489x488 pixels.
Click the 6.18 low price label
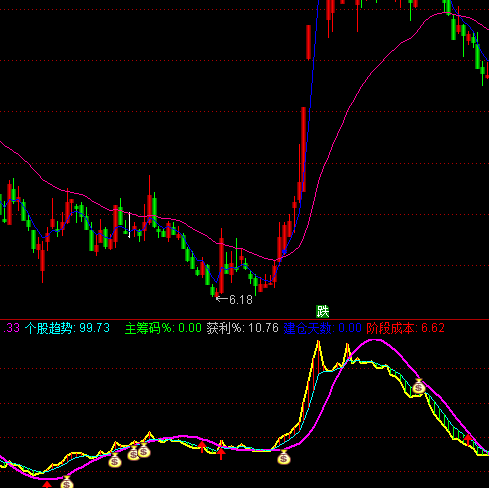235,300
